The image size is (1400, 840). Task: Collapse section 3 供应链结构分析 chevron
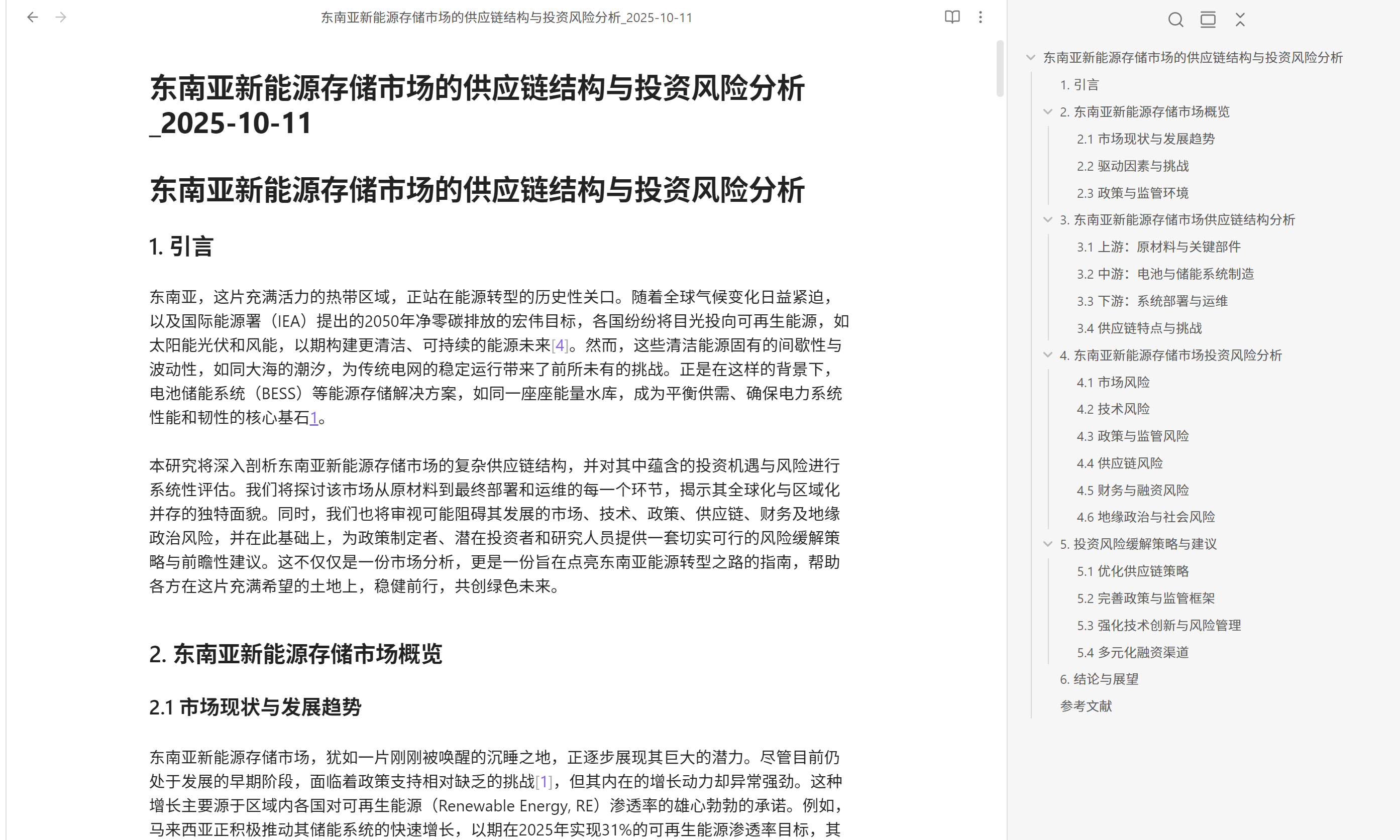(x=1048, y=219)
